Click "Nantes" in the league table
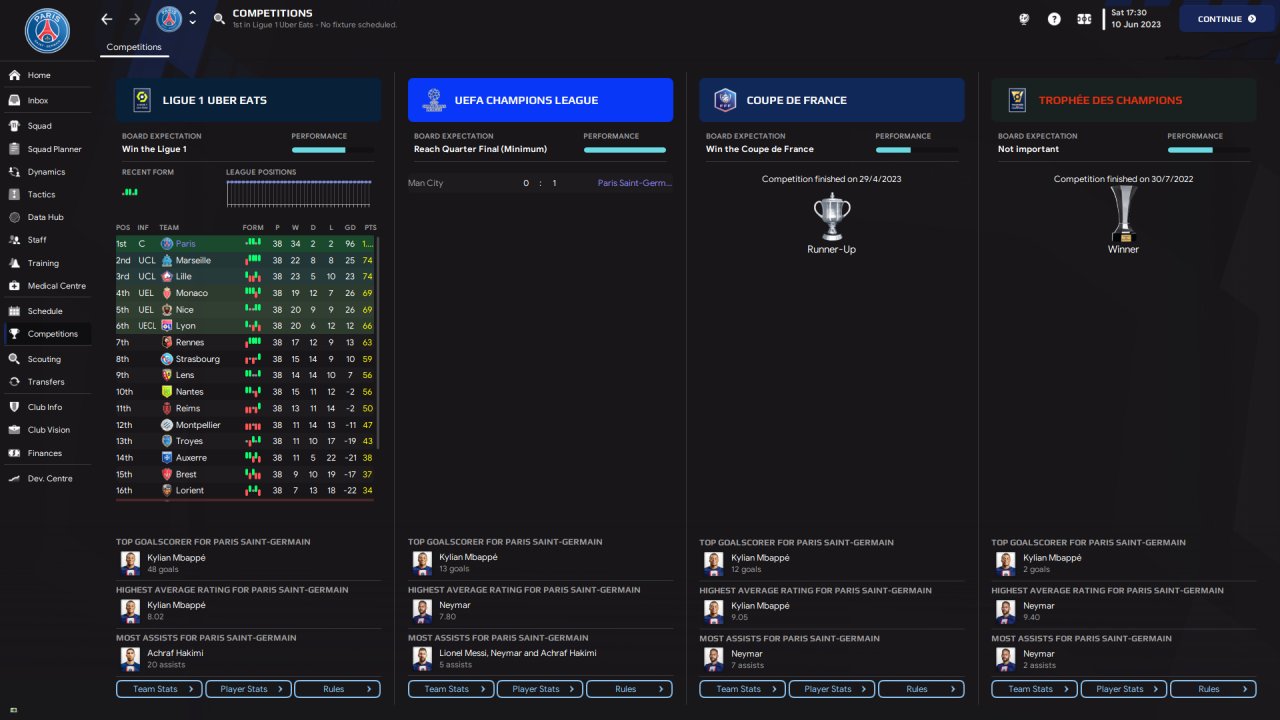This screenshot has width=1280, height=720. pyautogui.click(x=190, y=392)
